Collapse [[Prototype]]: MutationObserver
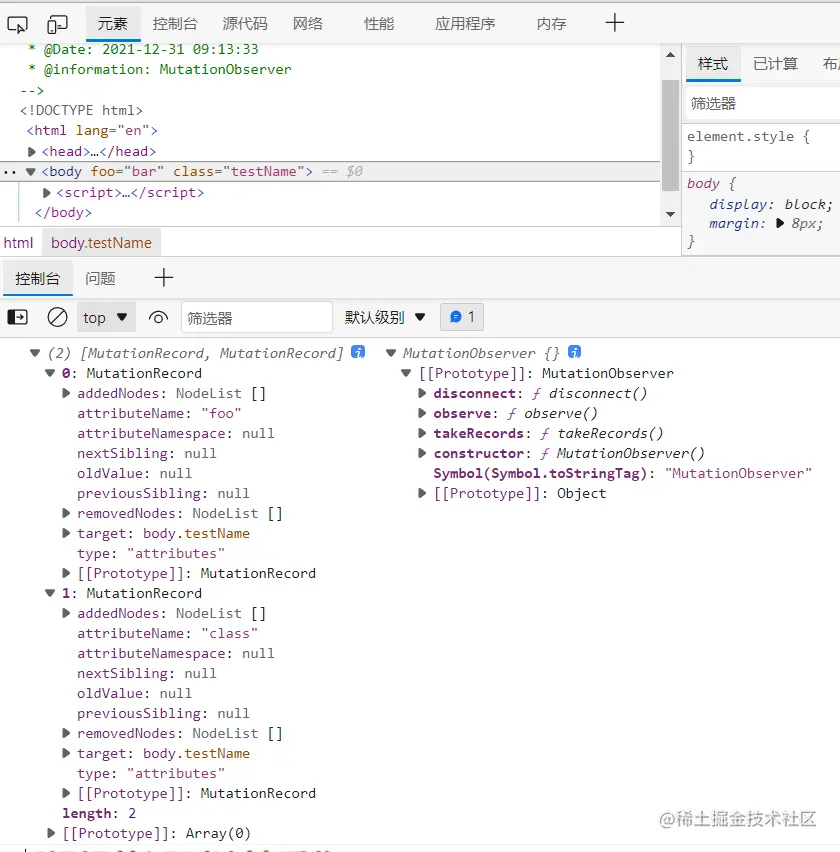Screen dimensions: 840x852 click(x=406, y=373)
